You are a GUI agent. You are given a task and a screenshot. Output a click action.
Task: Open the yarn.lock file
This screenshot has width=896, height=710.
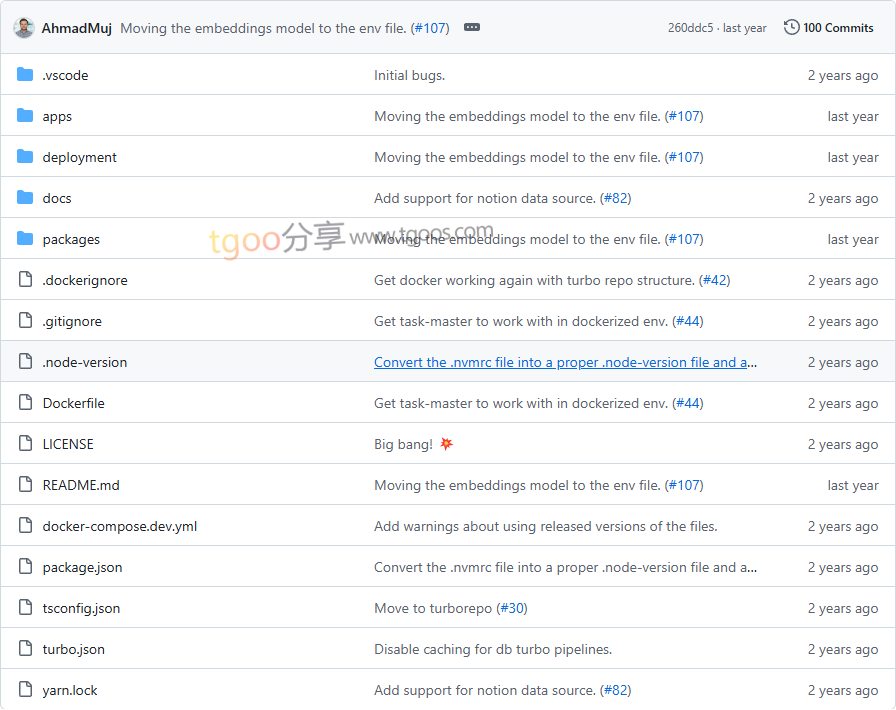pos(70,690)
